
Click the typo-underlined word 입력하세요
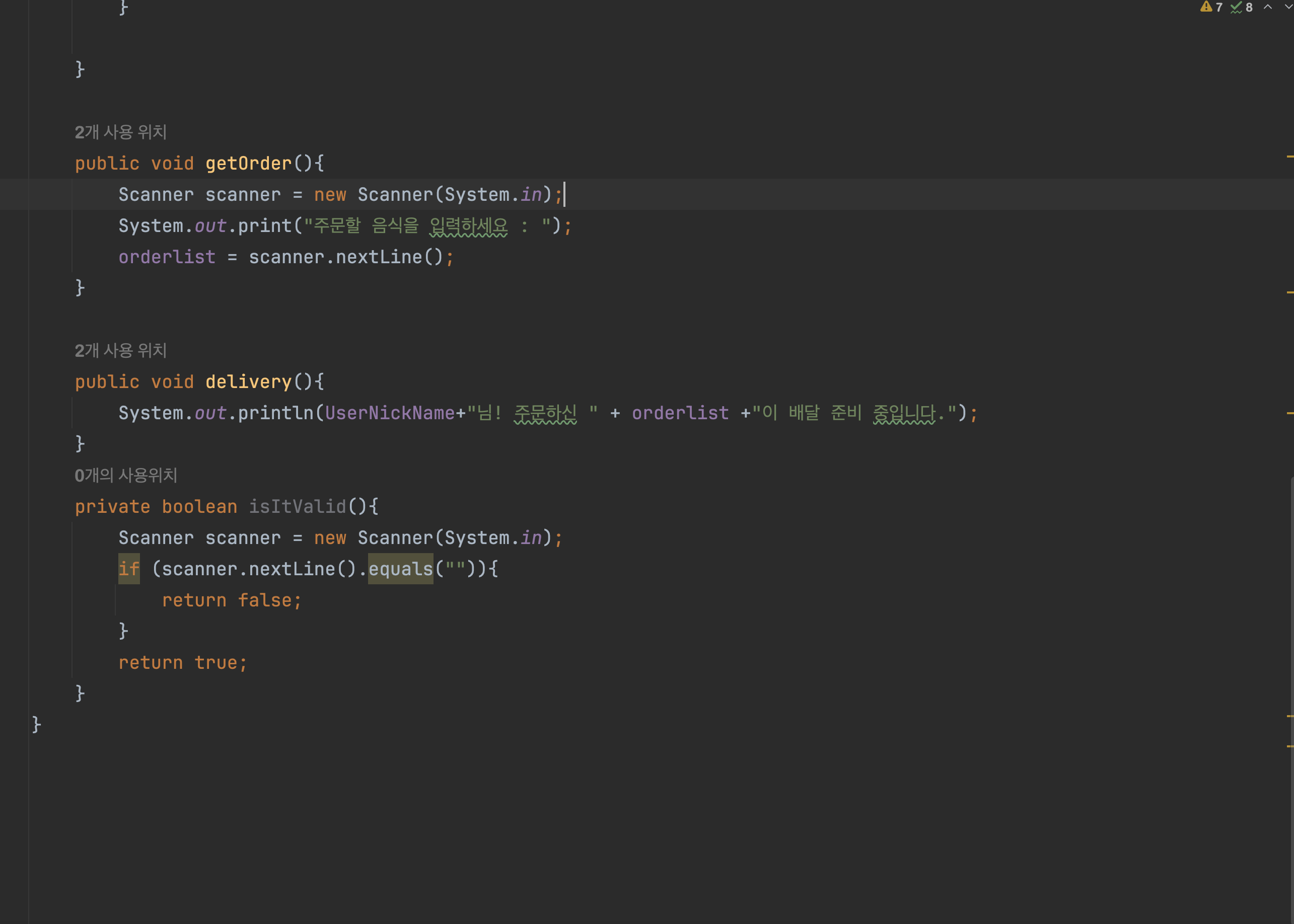468,226
